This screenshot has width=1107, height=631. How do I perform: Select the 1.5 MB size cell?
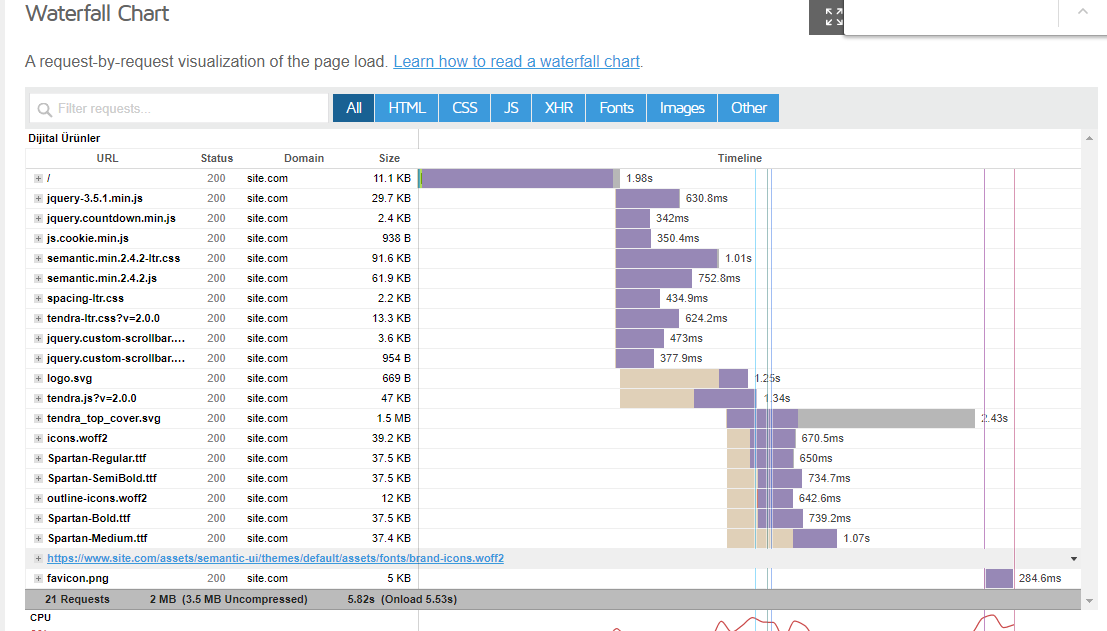tap(393, 419)
